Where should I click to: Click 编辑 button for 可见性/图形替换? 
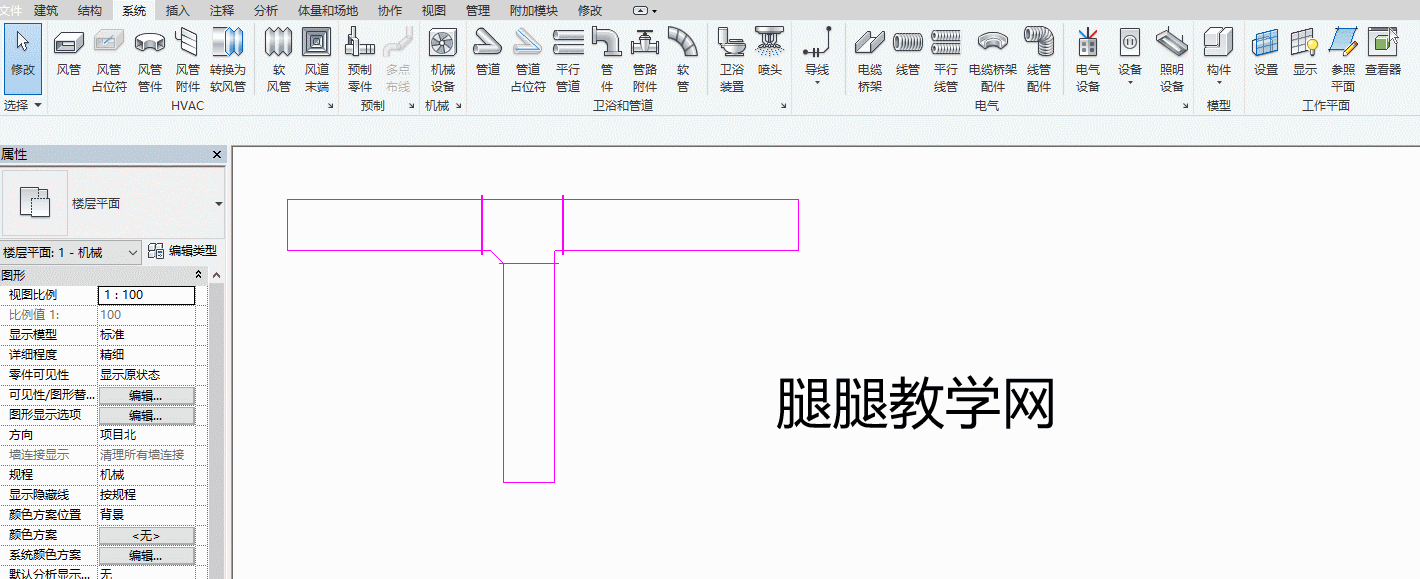tap(146, 395)
